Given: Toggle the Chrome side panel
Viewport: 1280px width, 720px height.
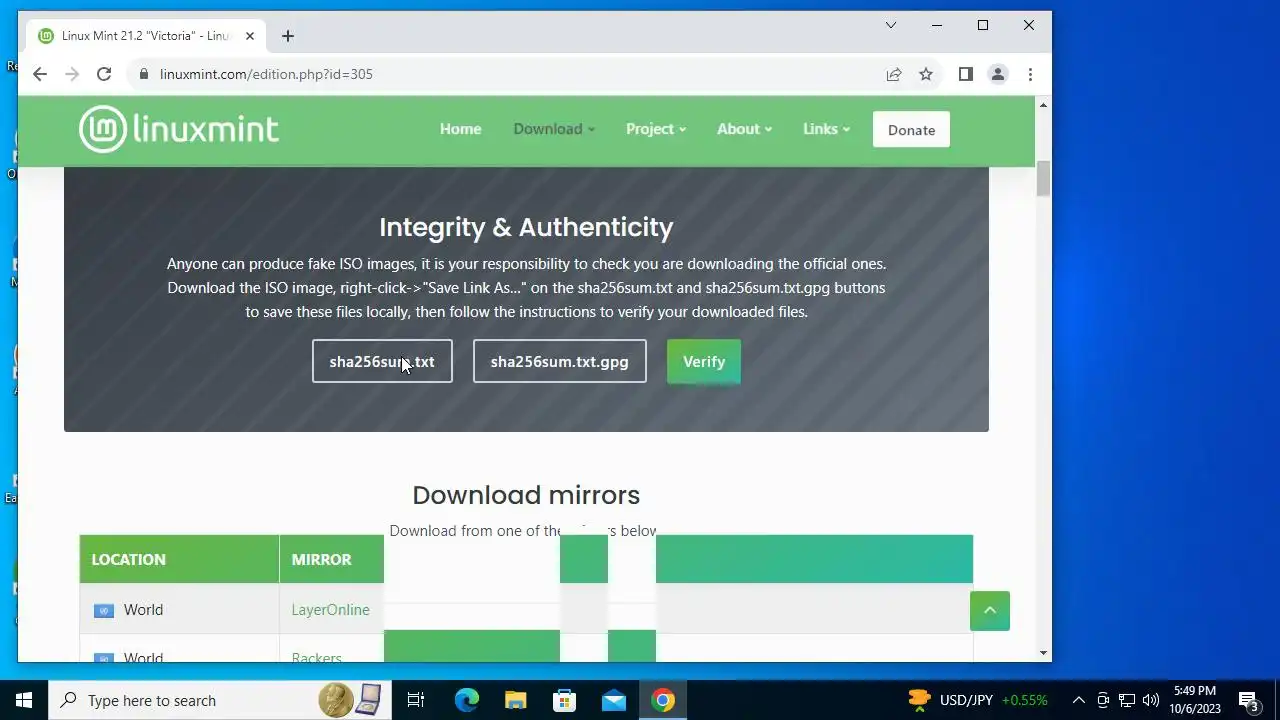Looking at the screenshot, I should pyautogui.click(x=966, y=74).
